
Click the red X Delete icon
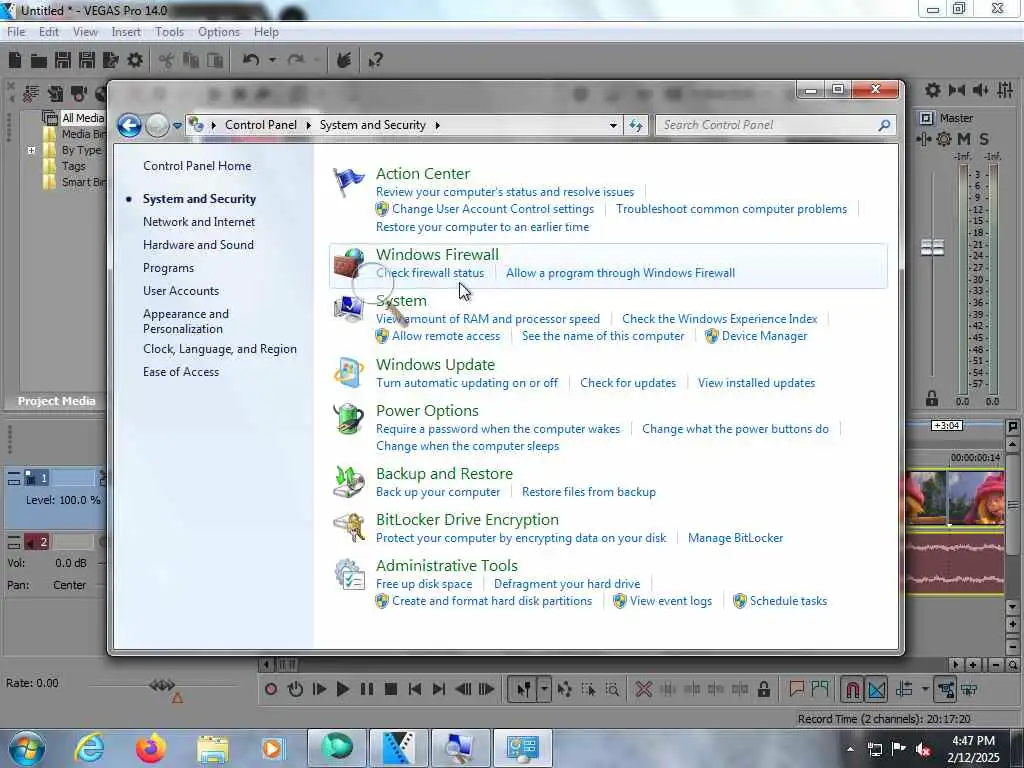coord(644,689)
